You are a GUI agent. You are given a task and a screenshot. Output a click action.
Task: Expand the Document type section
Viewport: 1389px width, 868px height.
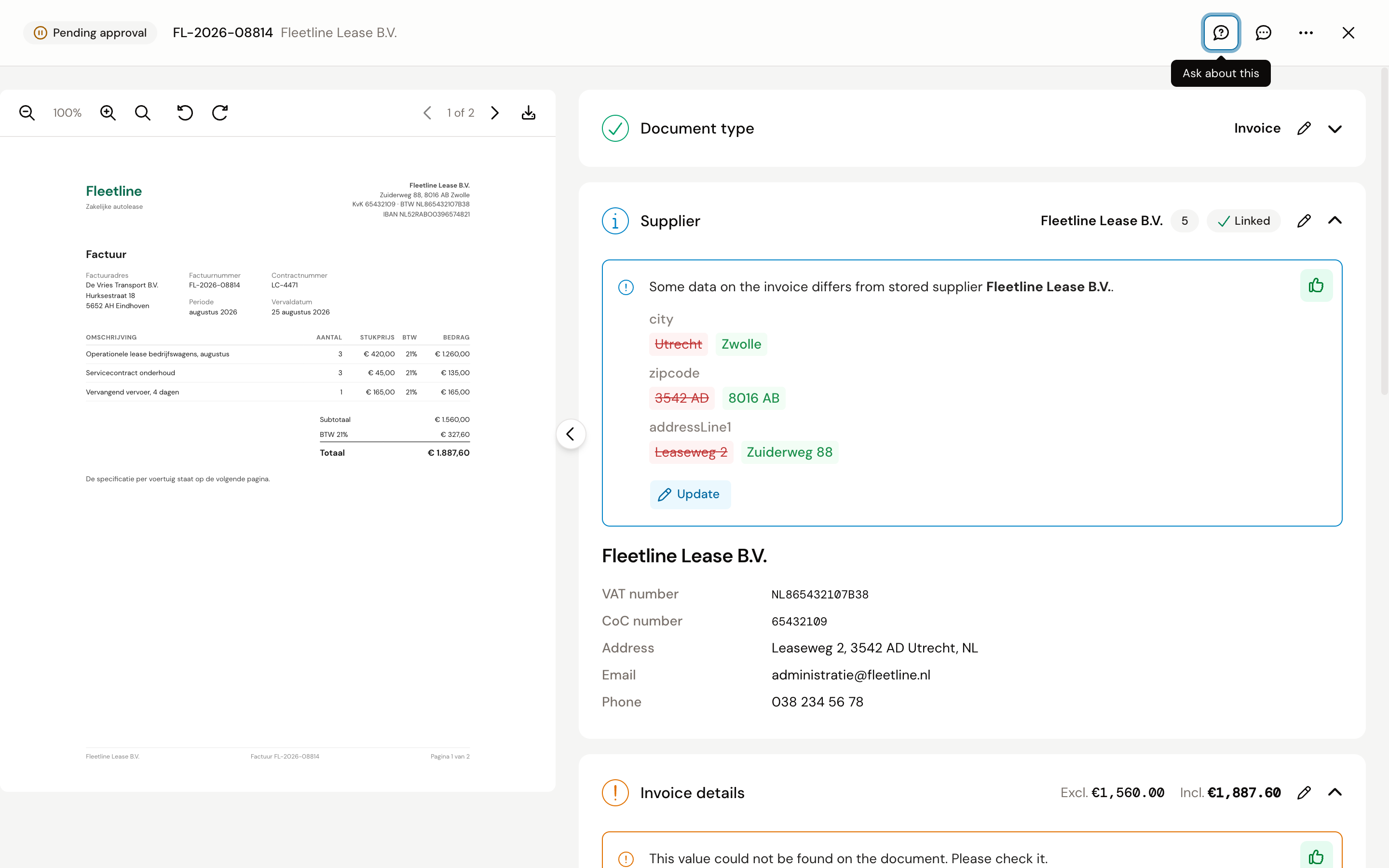tap(1335, 128)
